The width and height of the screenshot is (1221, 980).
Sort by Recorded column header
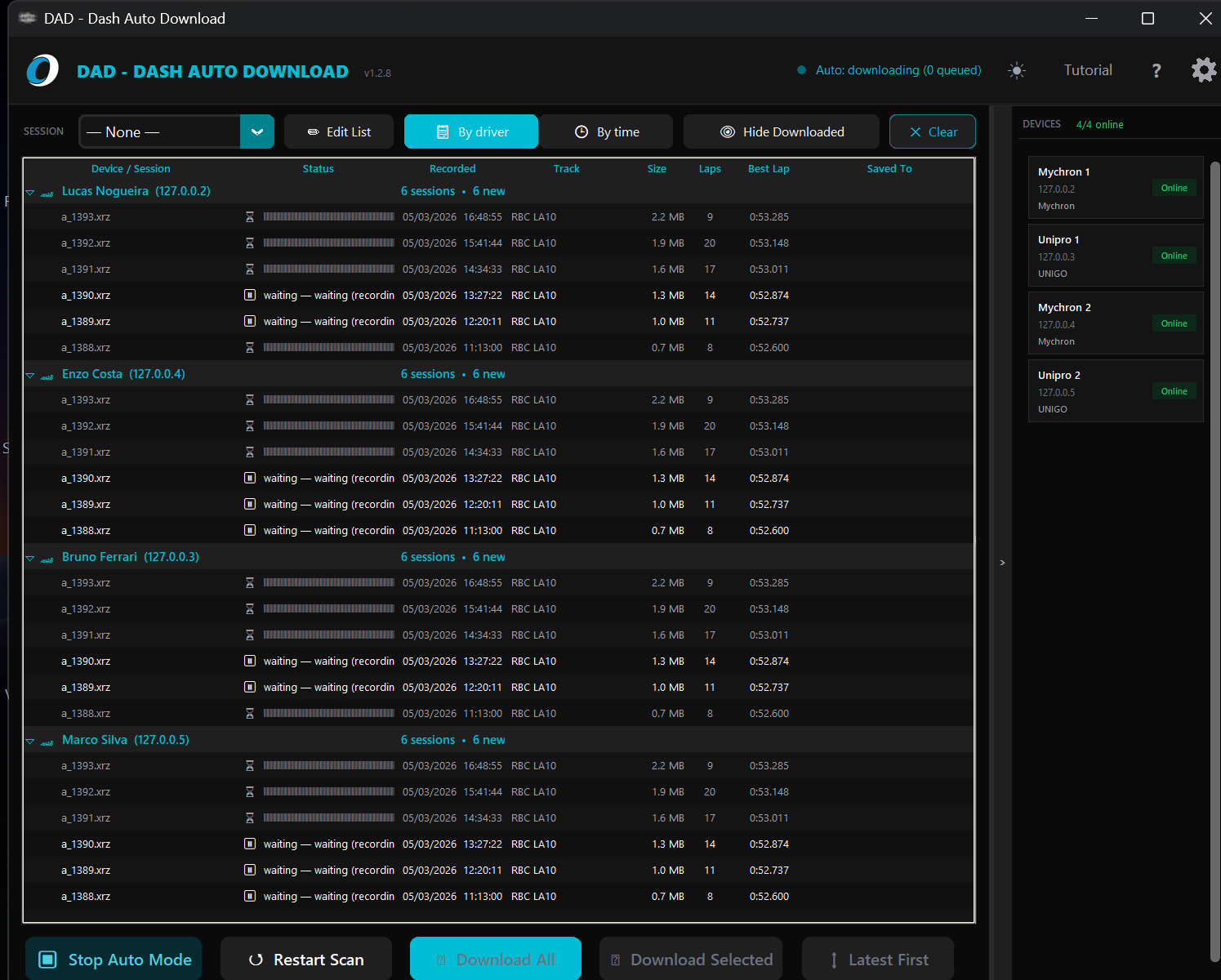[x=452, y=169]
